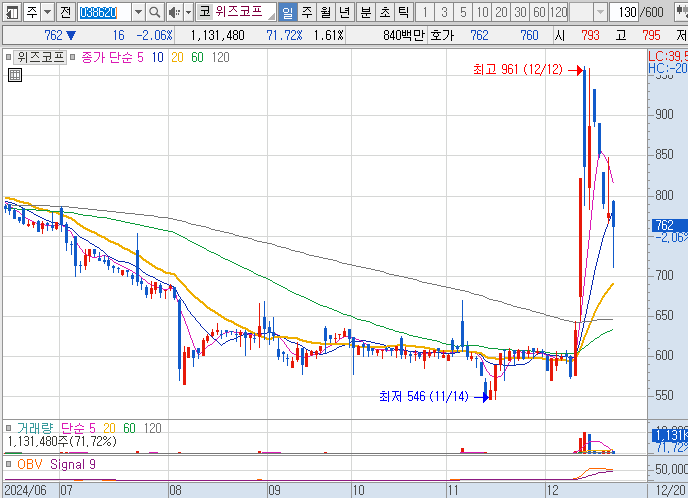Switch to the 주 weekly period tab
Image resolution: width=688 pixels, height=498 pixels.
(x=307, y=12)
